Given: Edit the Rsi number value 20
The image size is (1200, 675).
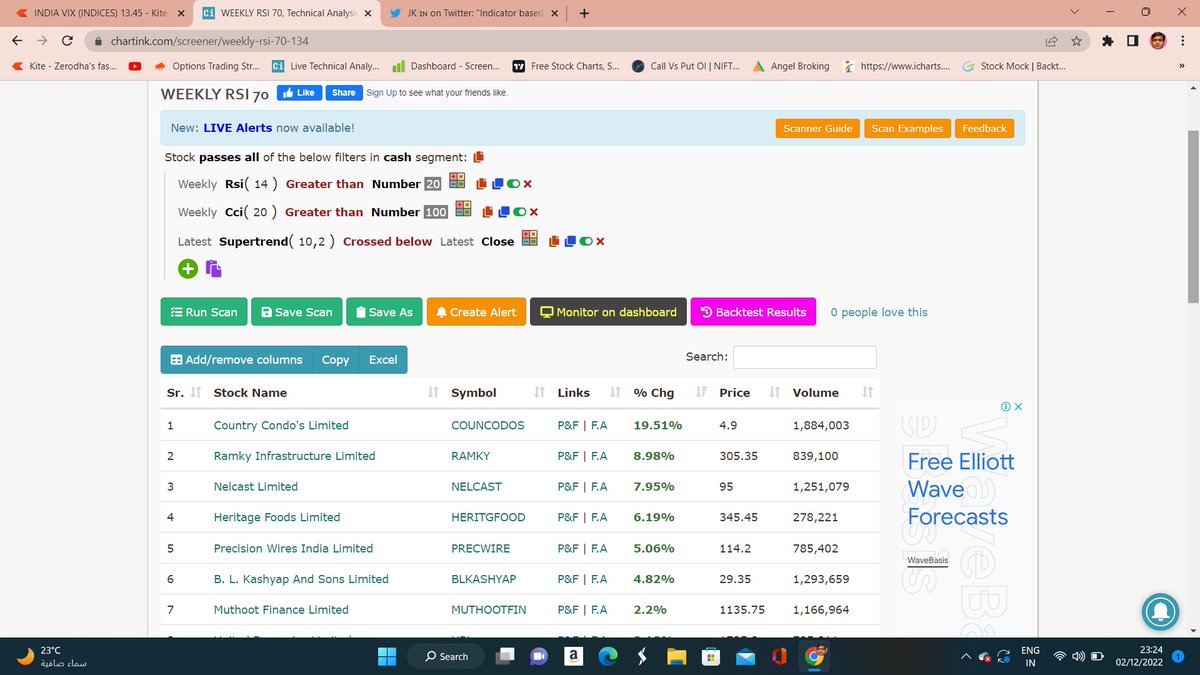Looking at the screenshot, I should [433, 184].
